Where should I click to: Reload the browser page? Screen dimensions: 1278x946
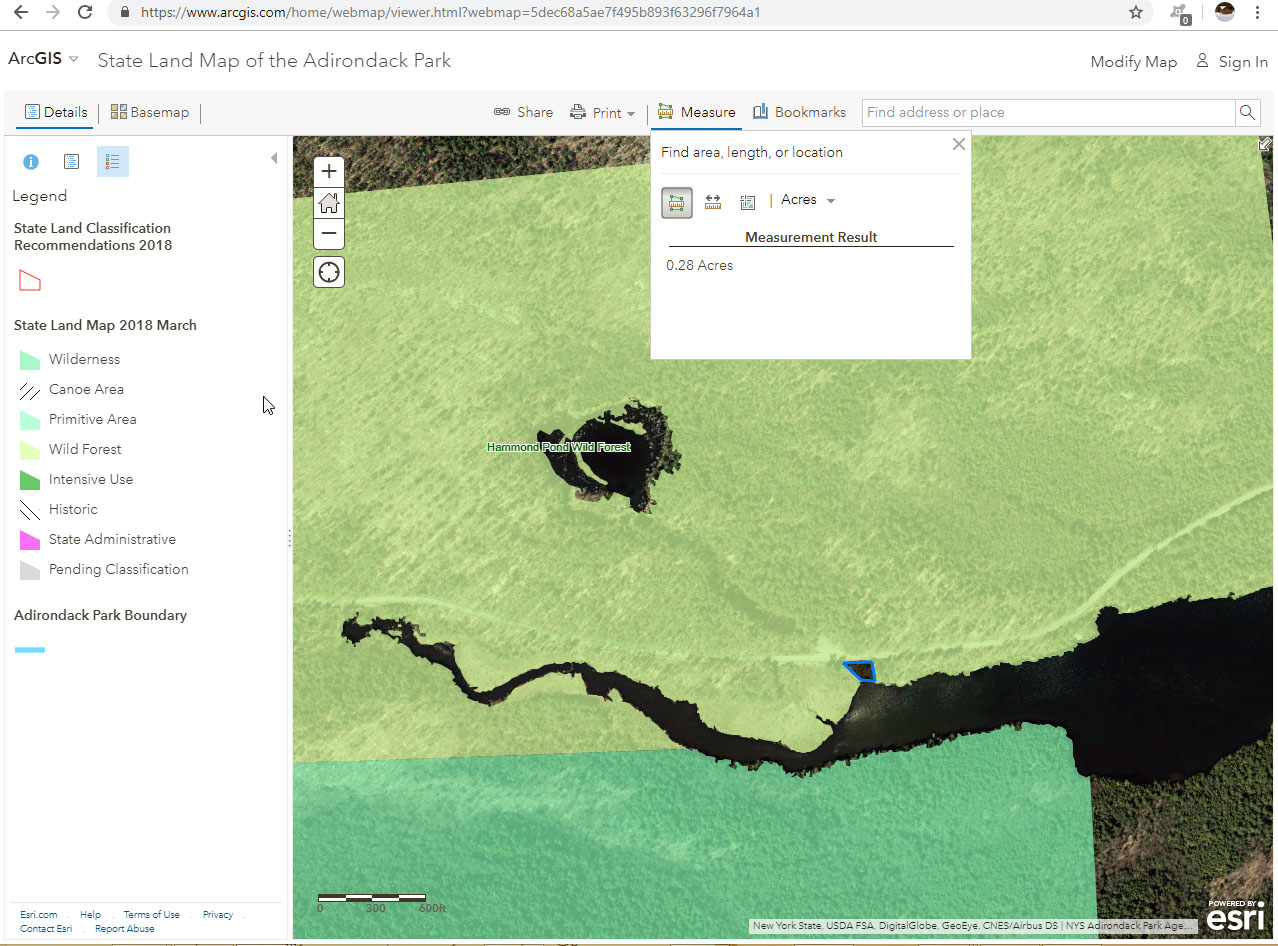(85, 13)
